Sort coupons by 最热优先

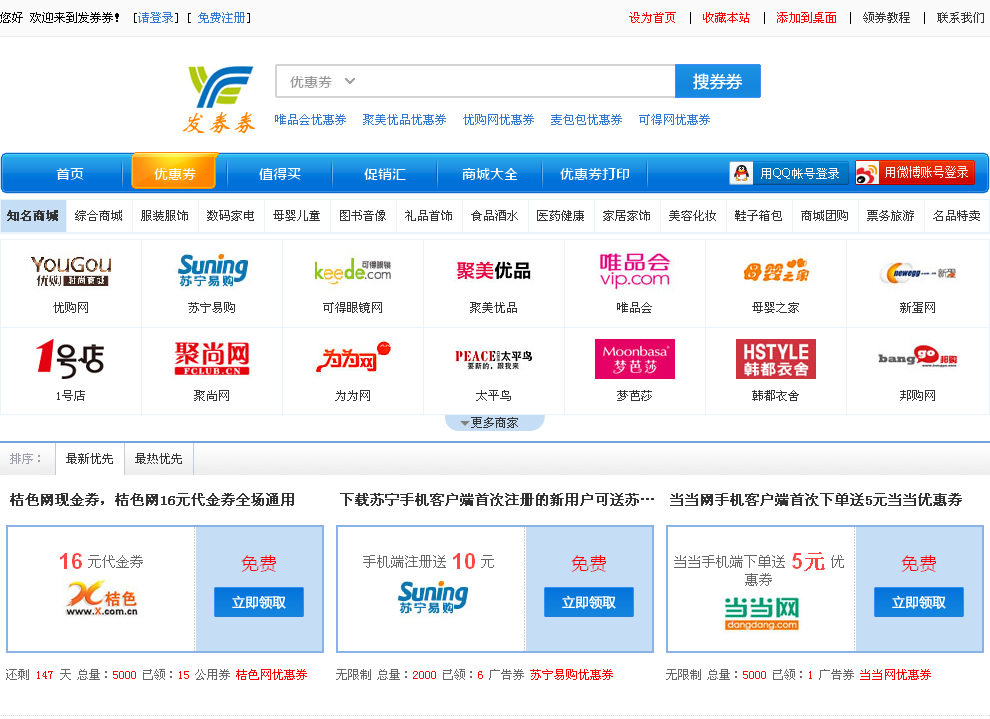[x=159, y=459]
